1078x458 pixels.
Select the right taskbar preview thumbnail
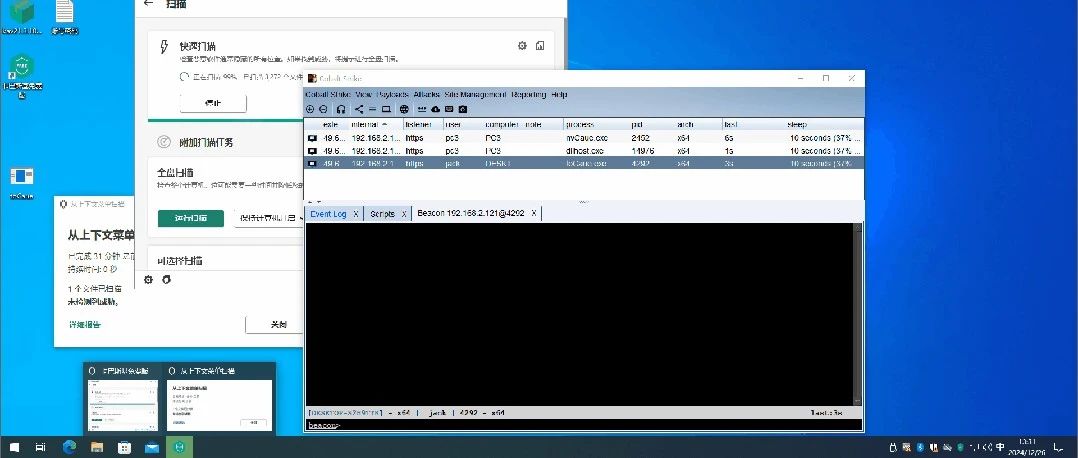coord(219,400)
